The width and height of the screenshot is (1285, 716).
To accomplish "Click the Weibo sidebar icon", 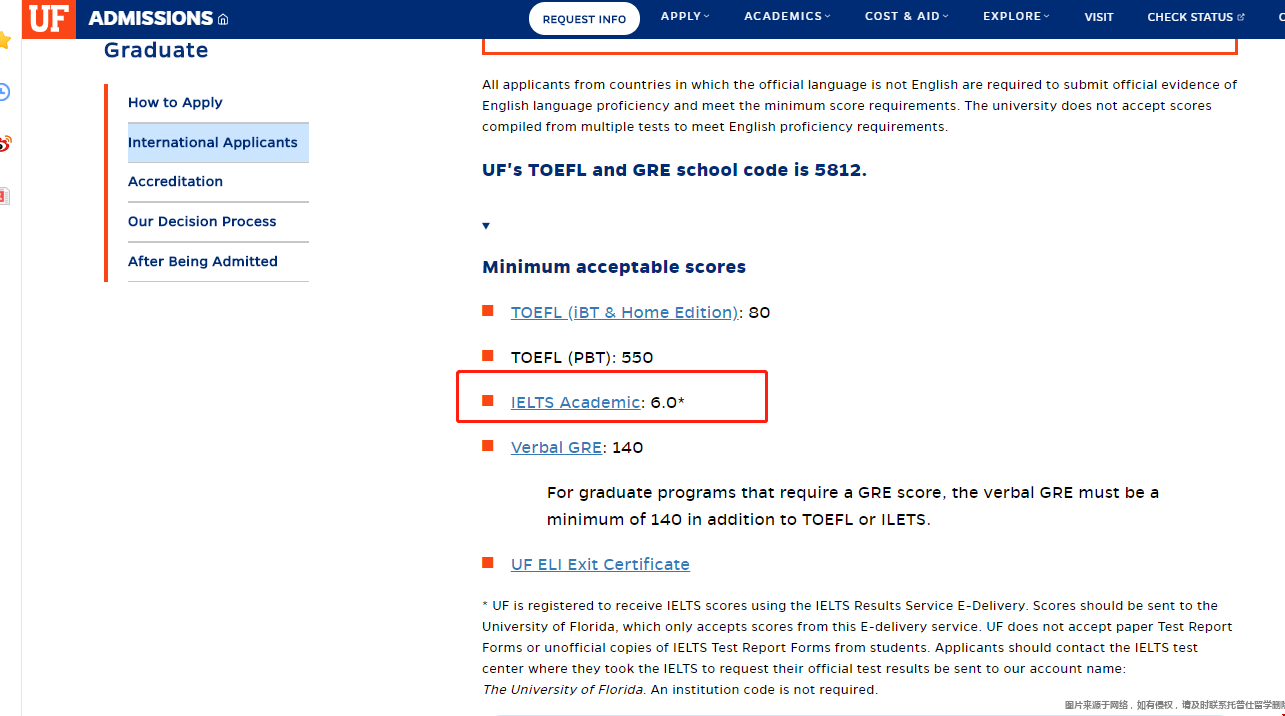I will [5, 144].
